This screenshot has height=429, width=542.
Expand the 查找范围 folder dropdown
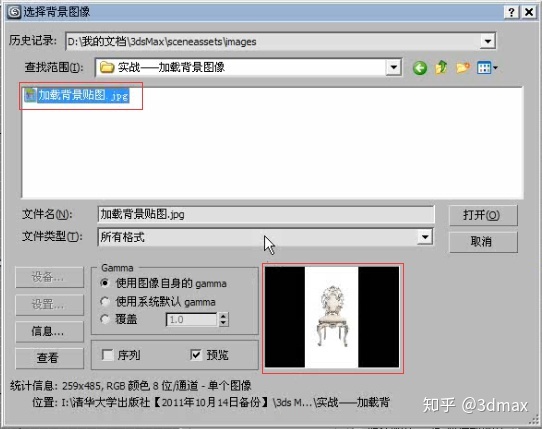point(393,67)
